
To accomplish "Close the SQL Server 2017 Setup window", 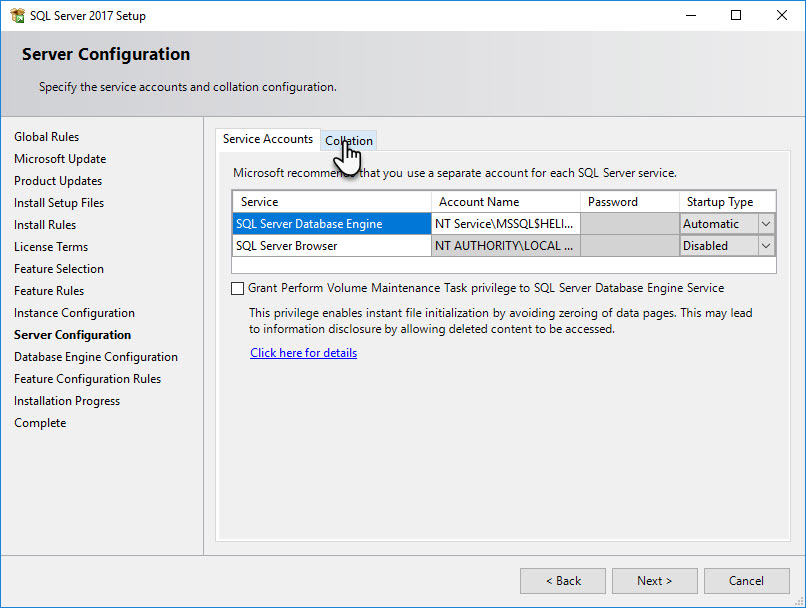I will 782,15.
